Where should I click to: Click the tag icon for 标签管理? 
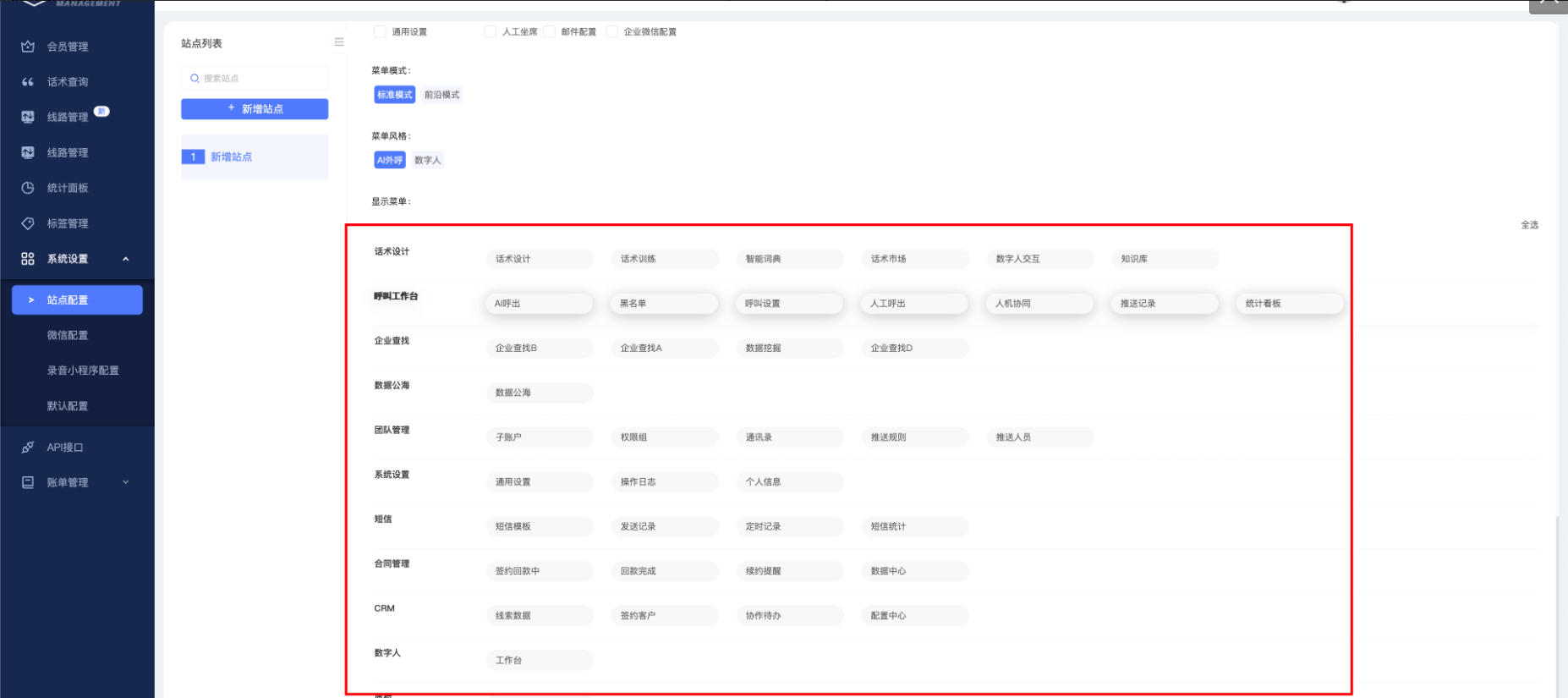(x=28, y=223)
